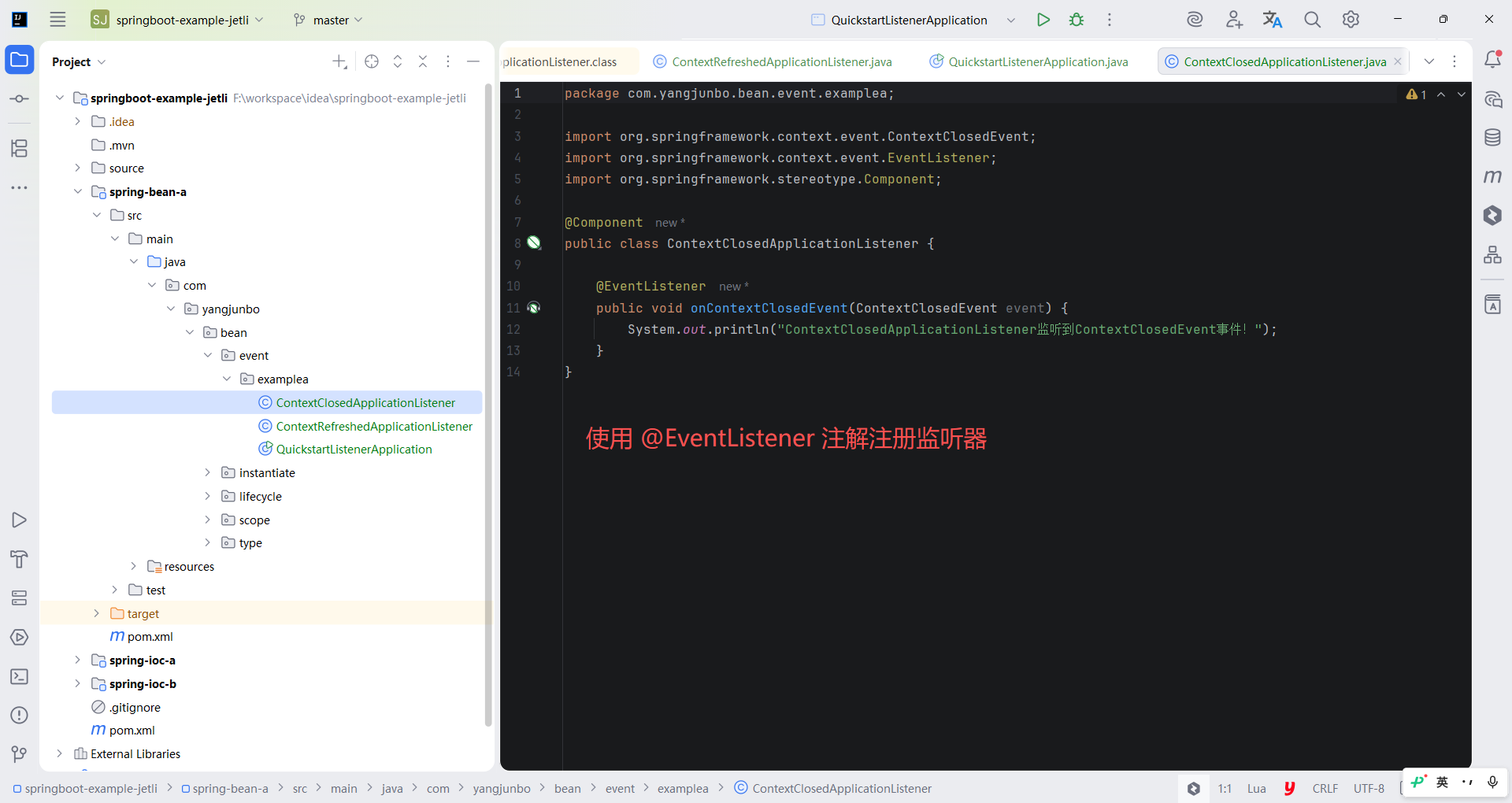1512x803 pixels.
Task: Open the master branch dropdown
Action: click(x=328, y=20)
